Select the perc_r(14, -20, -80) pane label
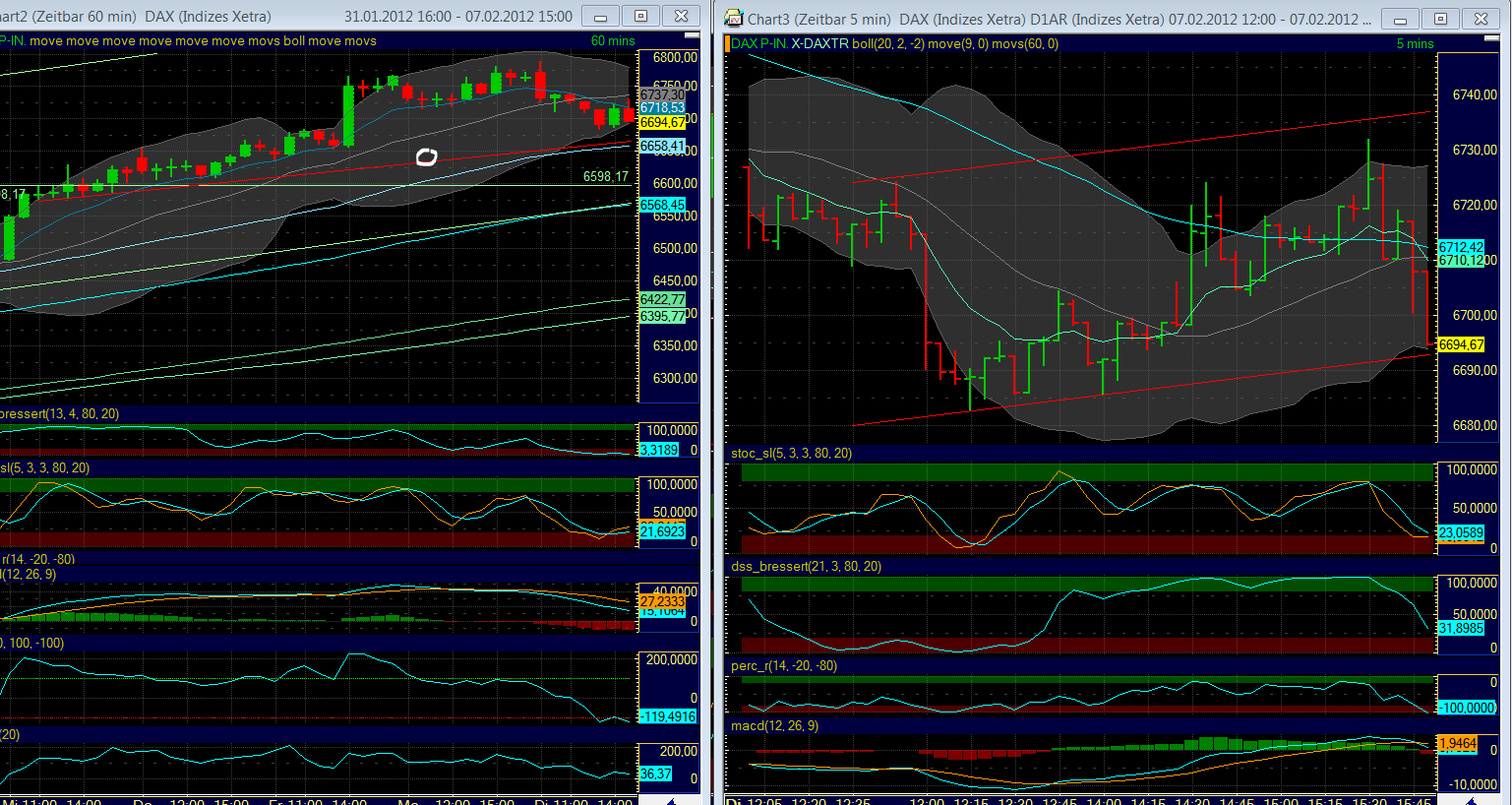1512x805 pixels. pyautogui.click(x=783, y=666)
